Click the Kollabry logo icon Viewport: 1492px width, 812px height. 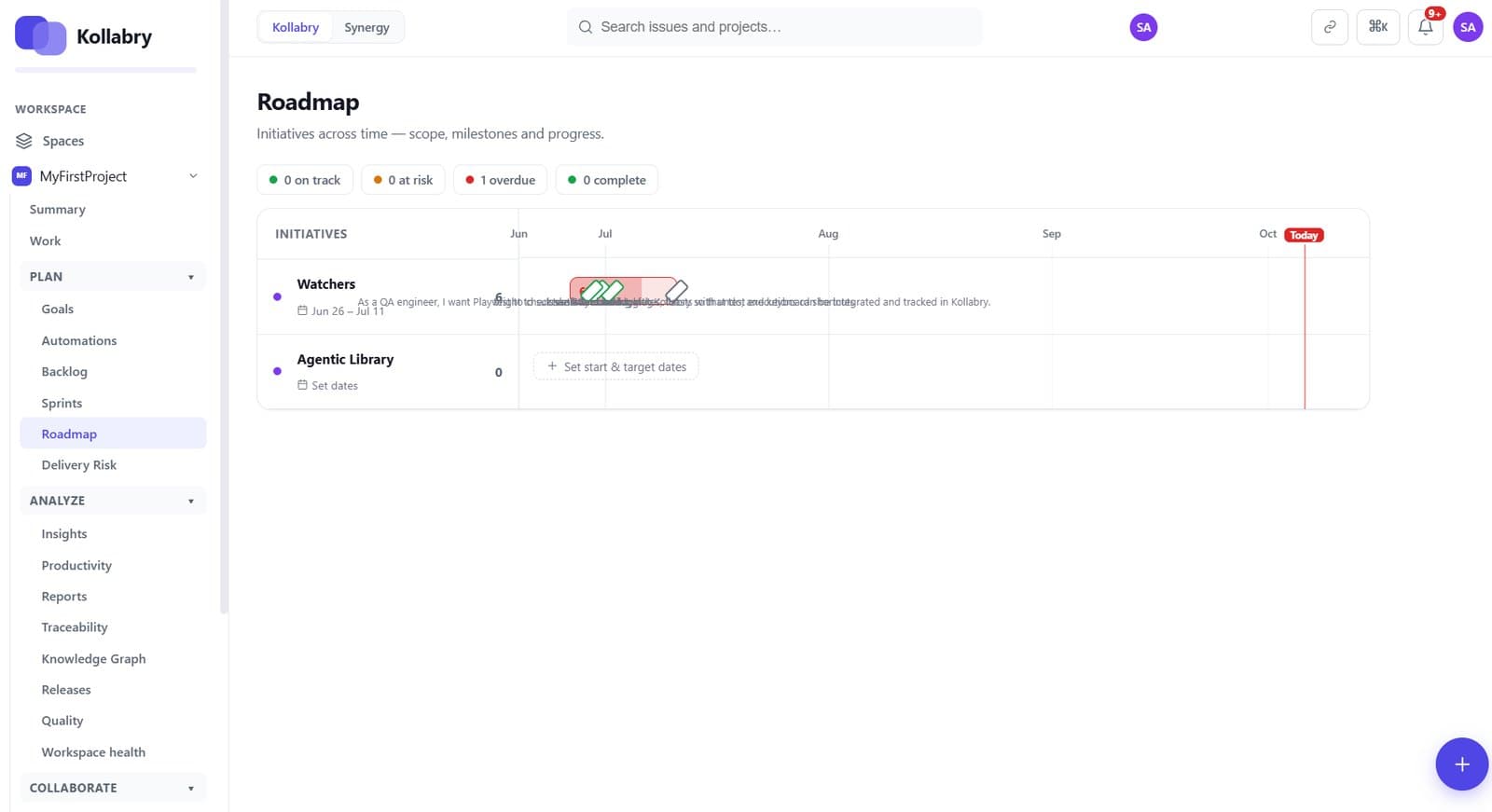coord(40,35)
